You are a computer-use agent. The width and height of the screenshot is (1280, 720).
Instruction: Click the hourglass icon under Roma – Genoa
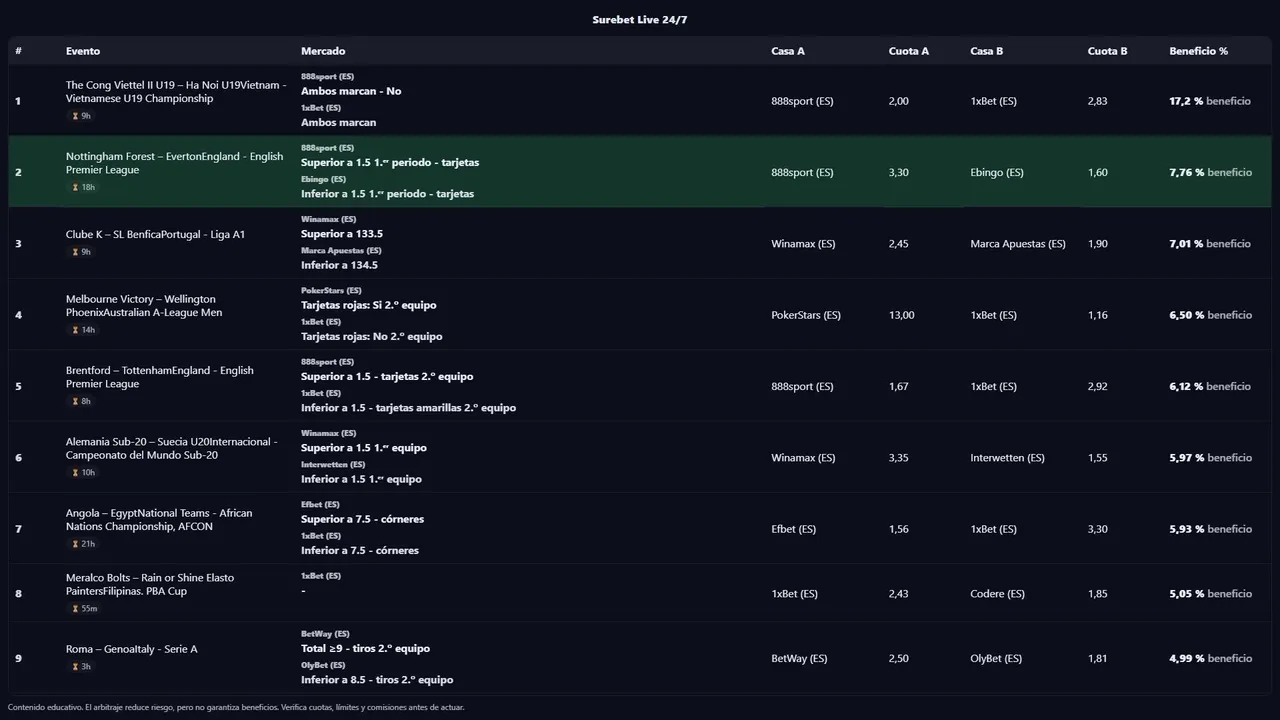(x=75, y=667)
